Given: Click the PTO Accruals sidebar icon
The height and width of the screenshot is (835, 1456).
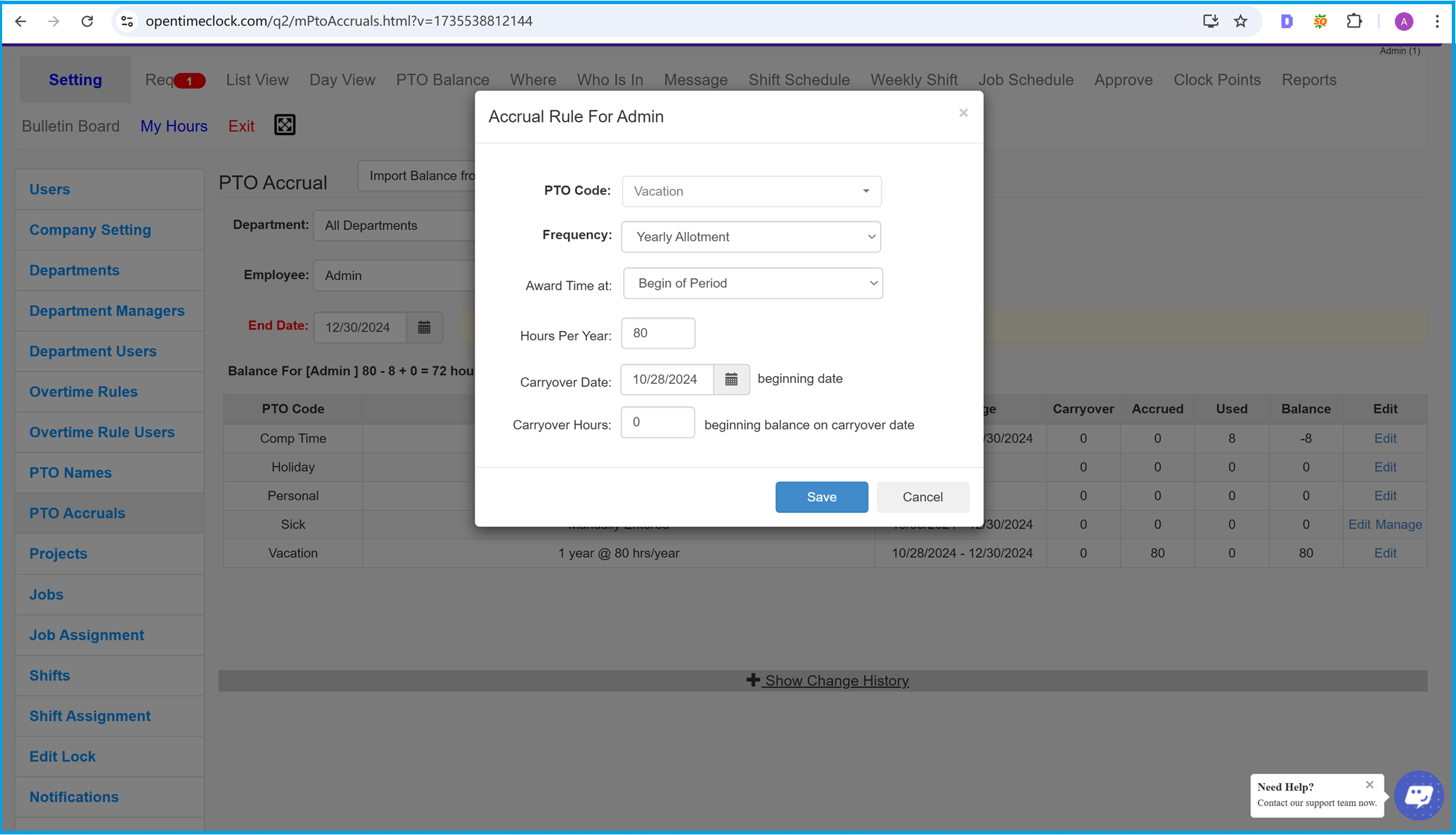Looking at the screenshot, I should coord(77,513).
